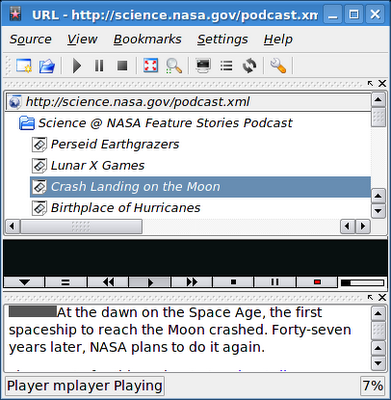This screenshot has height=400, width=391.
Task: Toggle full screen with red arrows icon
Action: [x=150, y=65]
